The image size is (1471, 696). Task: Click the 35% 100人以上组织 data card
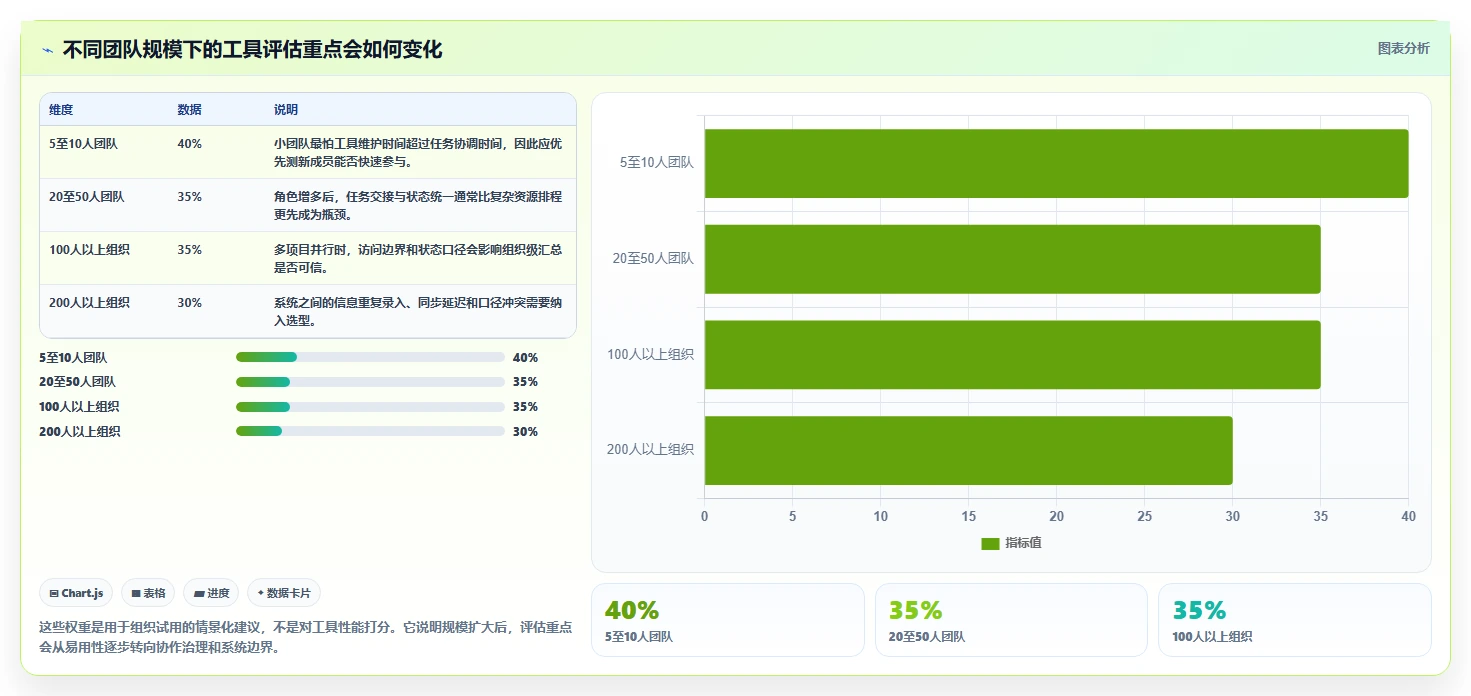(1294, 620)
